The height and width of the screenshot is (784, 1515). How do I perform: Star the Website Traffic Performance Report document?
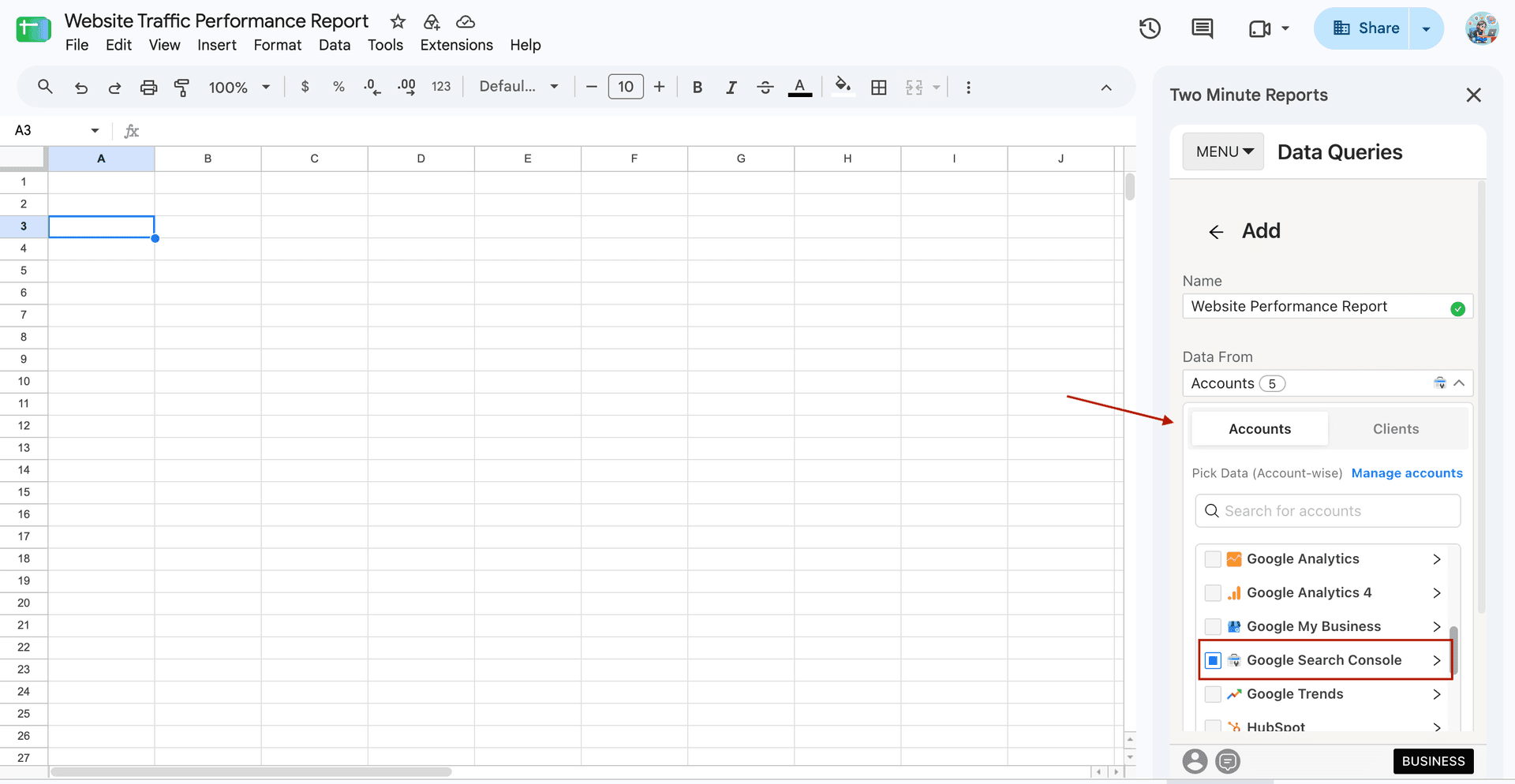398,21
